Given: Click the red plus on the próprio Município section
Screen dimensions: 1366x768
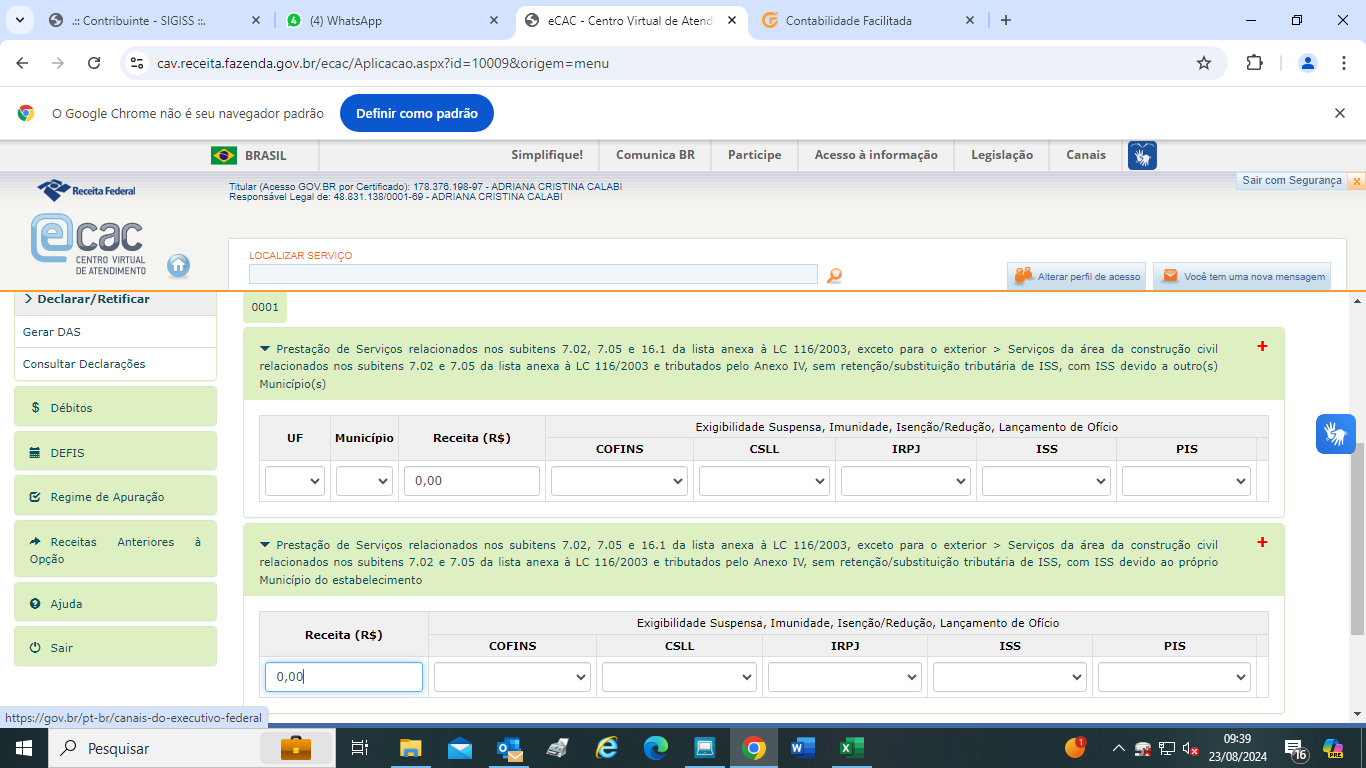Looking at the screenshot, I should (x=1262, y=542).
